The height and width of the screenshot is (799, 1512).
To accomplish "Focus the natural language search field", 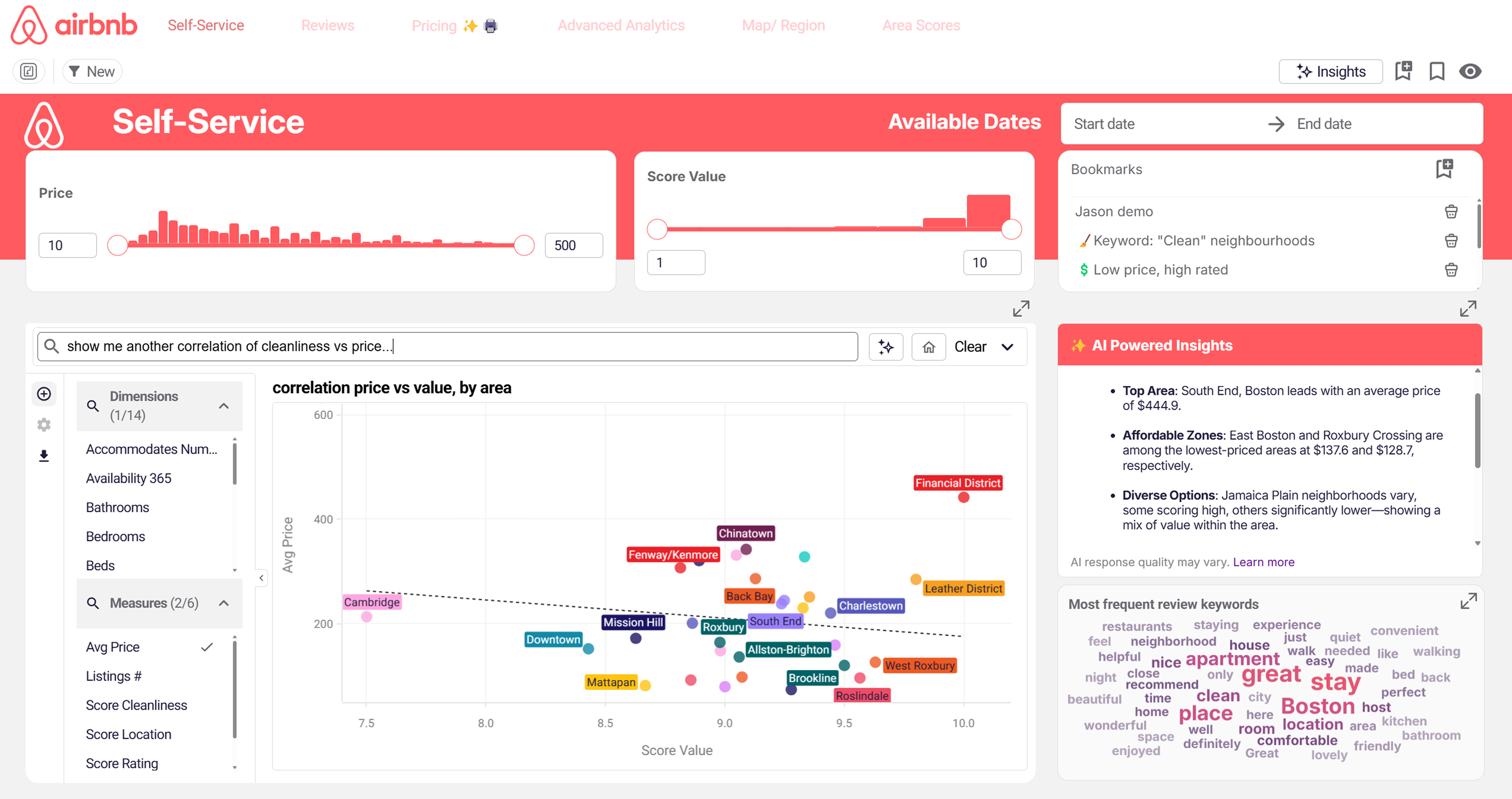I will pyautogui.click(x=447, y=347).
